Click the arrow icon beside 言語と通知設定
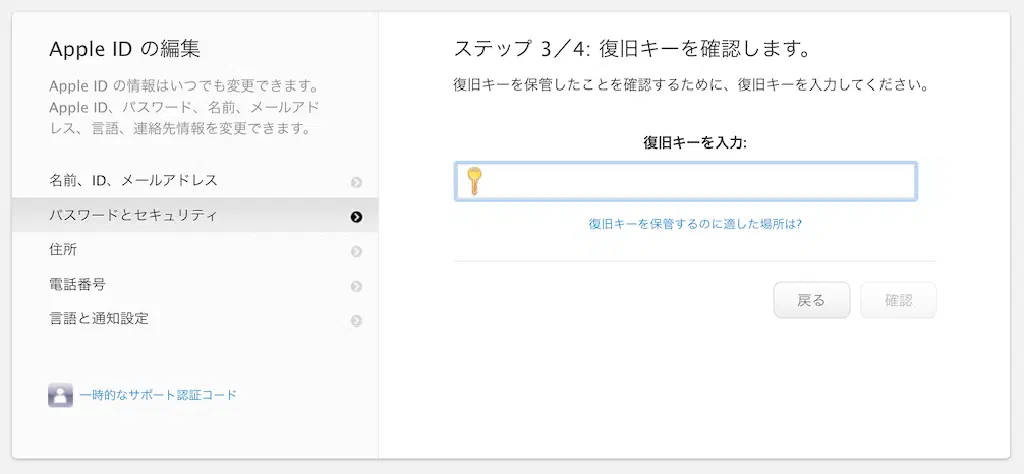The height and width of the screenshot is (474, 1024). pyautogui.click(x=356, y=321)
